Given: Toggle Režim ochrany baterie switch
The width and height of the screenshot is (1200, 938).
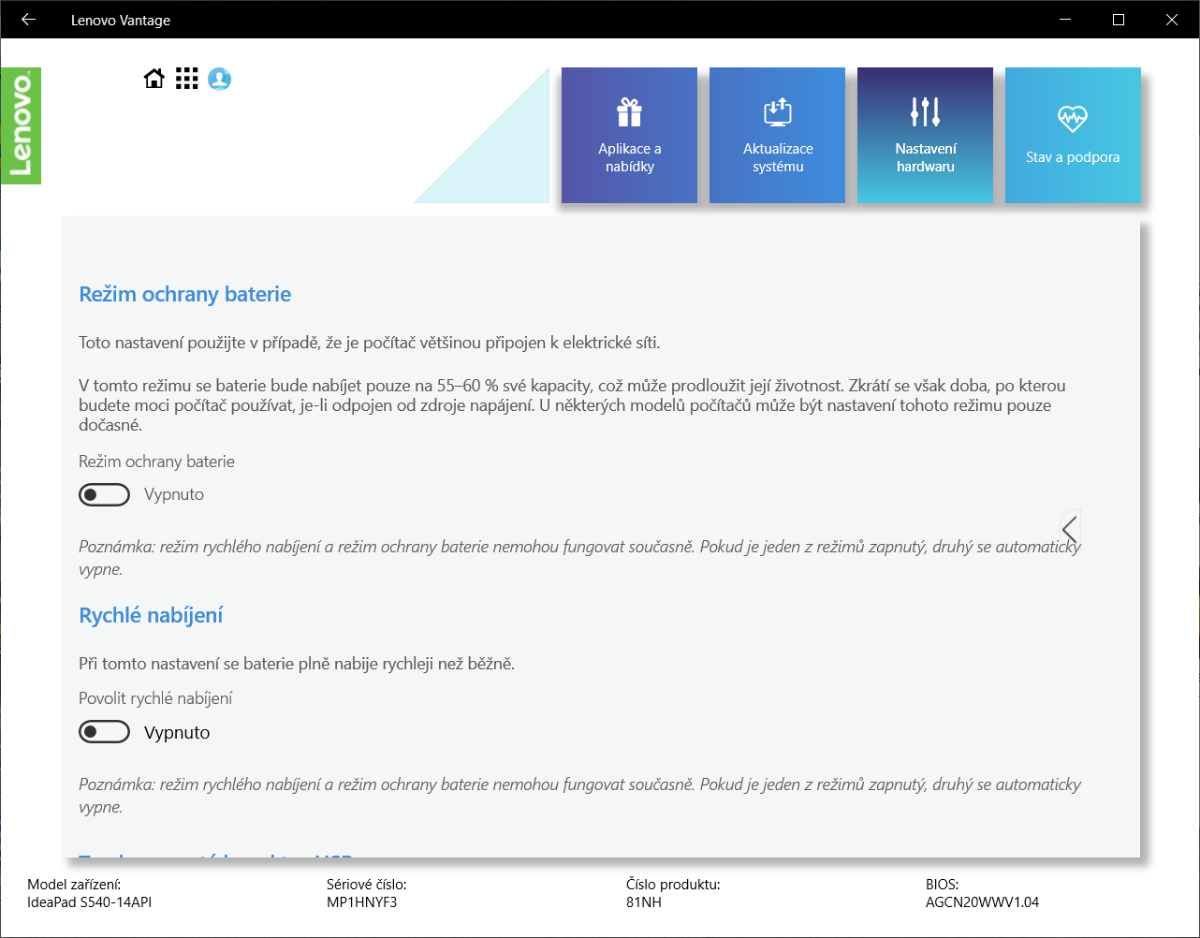Looking at the screenshot, I should point(105,495).
